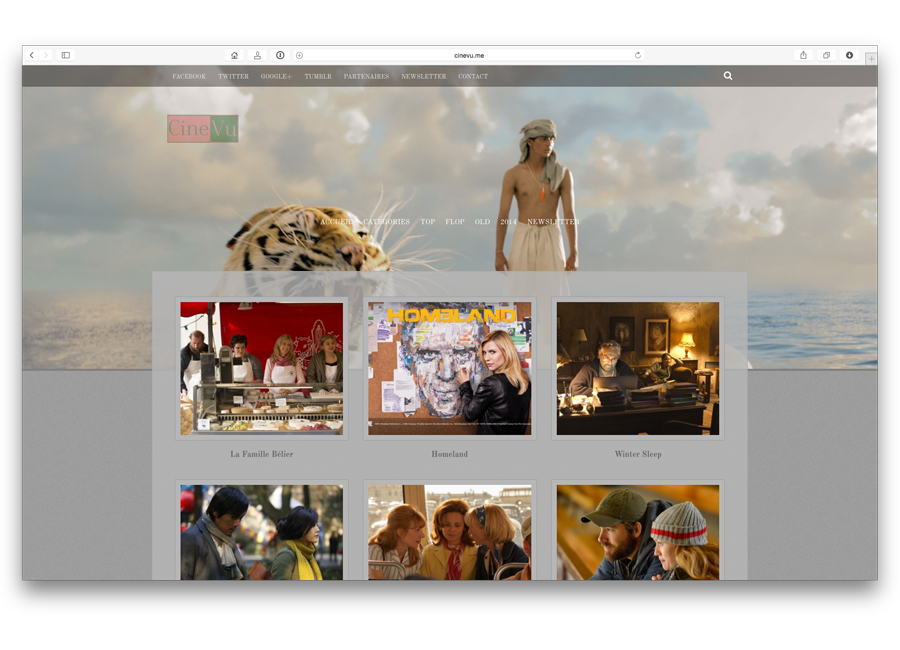Open the Safari Share button

804,55
